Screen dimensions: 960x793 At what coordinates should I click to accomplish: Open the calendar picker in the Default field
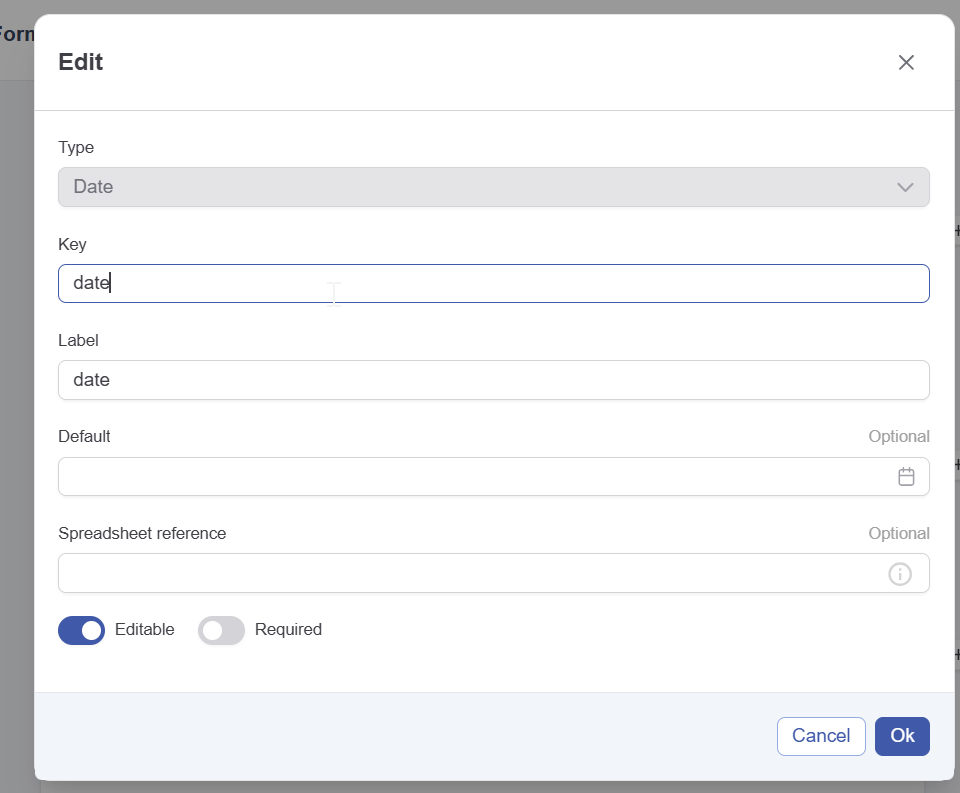coord(906,477)
